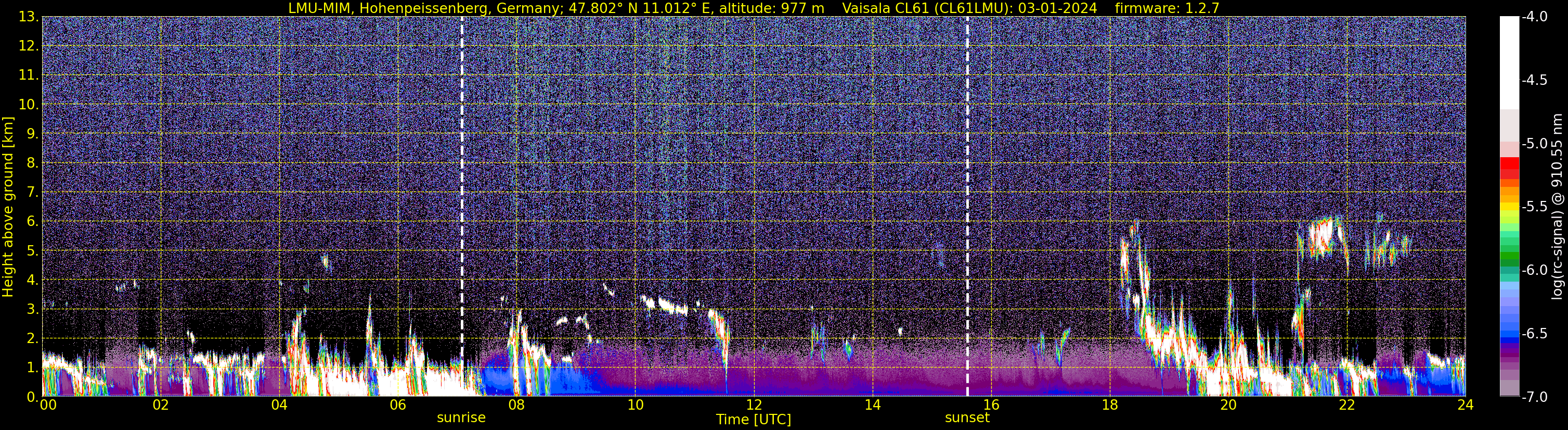Viewport: 1568px width, 430px height.
Task: Click height-axis tick label '7.'
Action: 32,193
